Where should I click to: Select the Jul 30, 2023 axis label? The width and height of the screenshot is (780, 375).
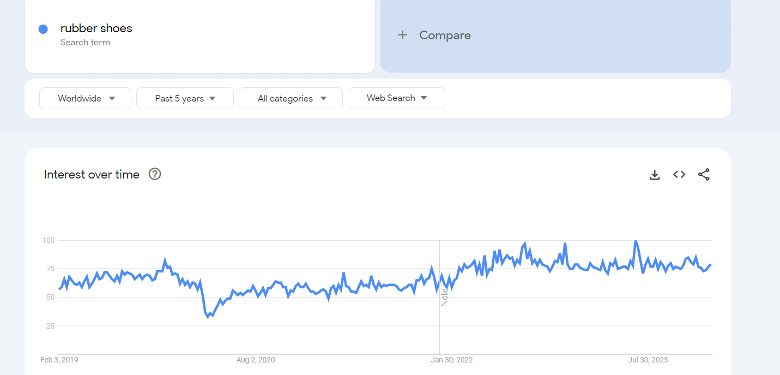click(648, 360)
